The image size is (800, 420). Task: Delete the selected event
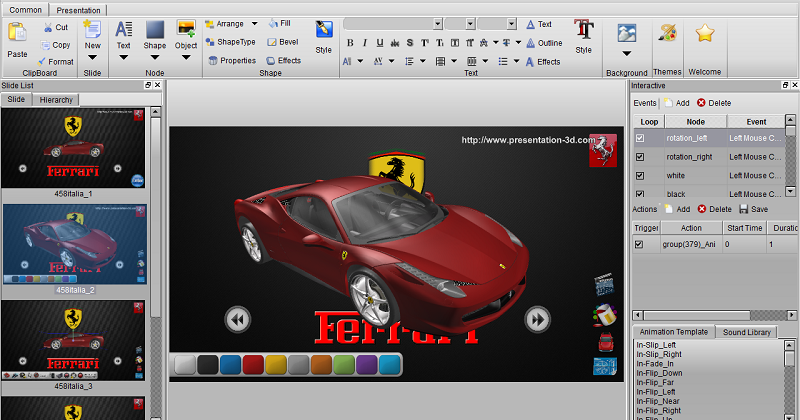(x=714, y=103)
